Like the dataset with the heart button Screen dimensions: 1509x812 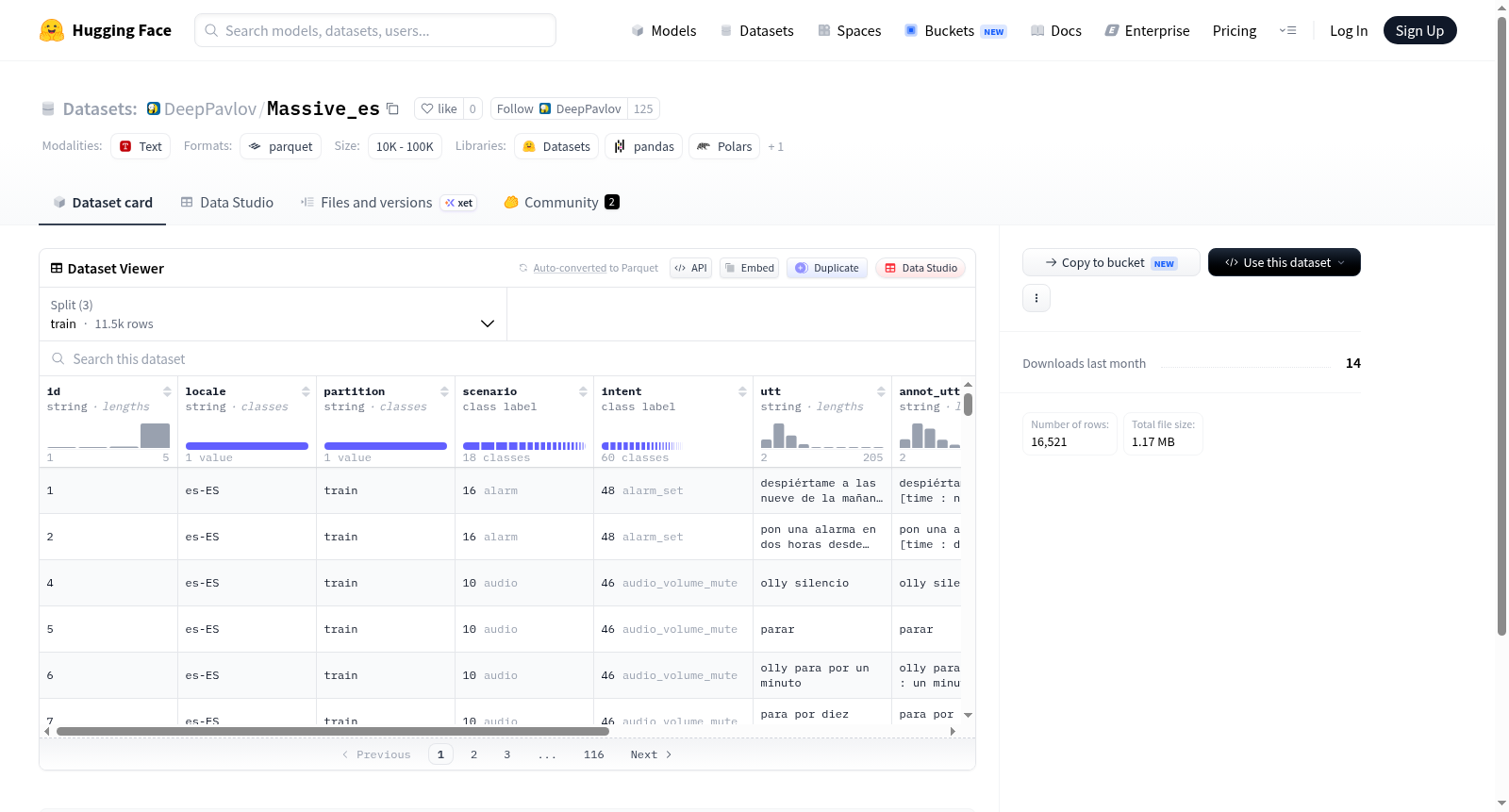coord(439,108)
